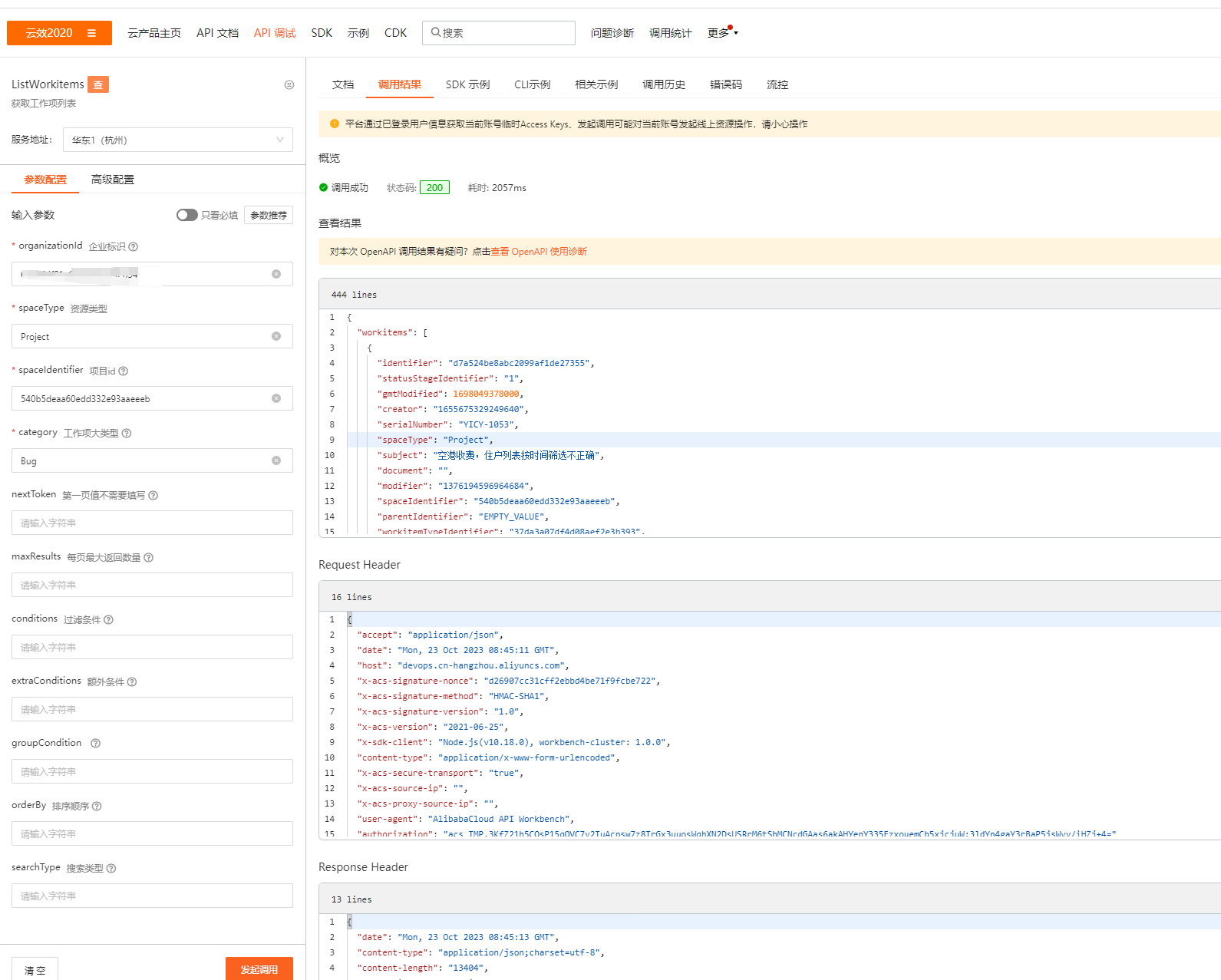Focus the searchType input field

152,896
